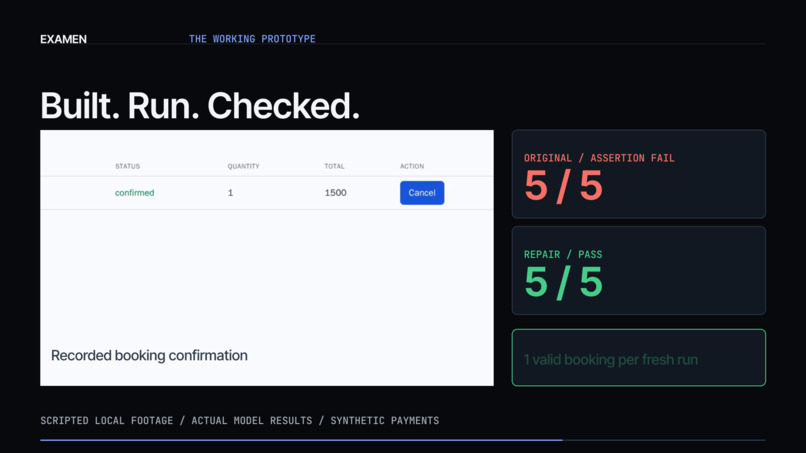Select the quantity value 1
The image size is (806, 453).
click(230, 193)
